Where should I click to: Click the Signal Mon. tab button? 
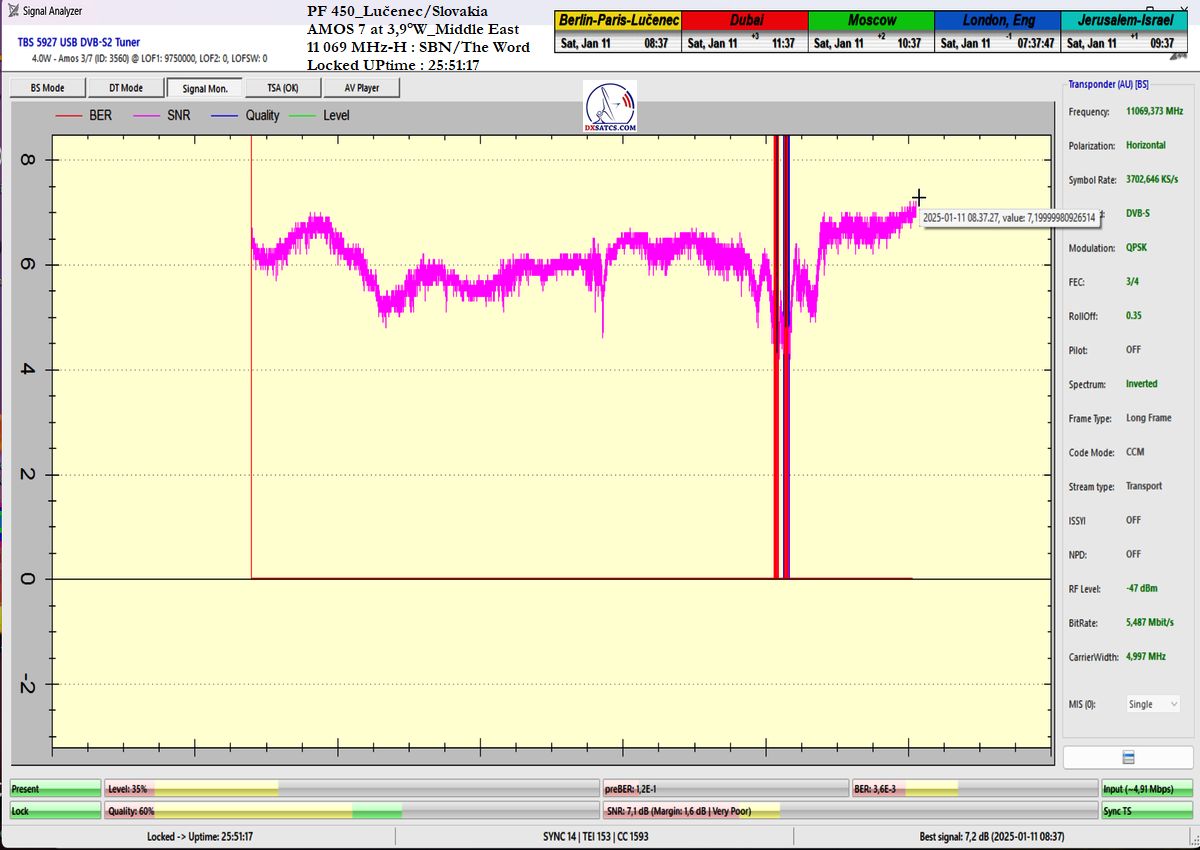[x=204, y=88]
